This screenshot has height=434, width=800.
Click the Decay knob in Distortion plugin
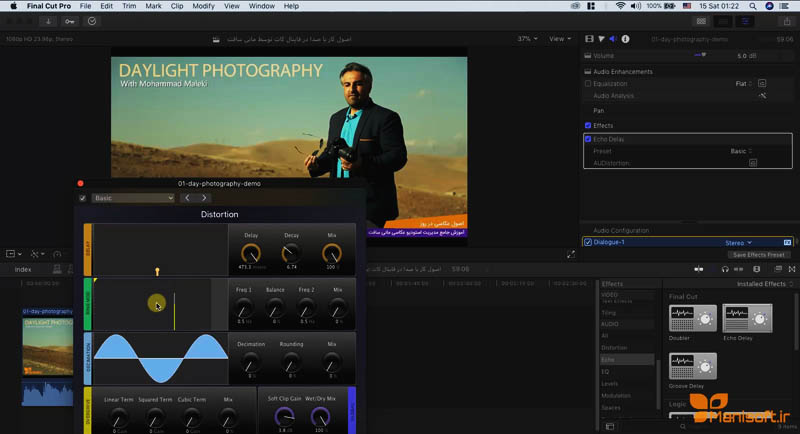291,252
